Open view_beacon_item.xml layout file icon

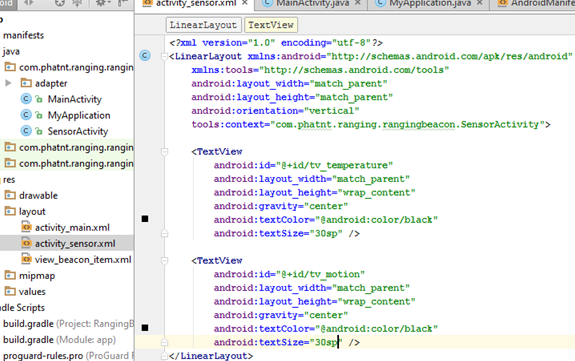tap(26, 259)
